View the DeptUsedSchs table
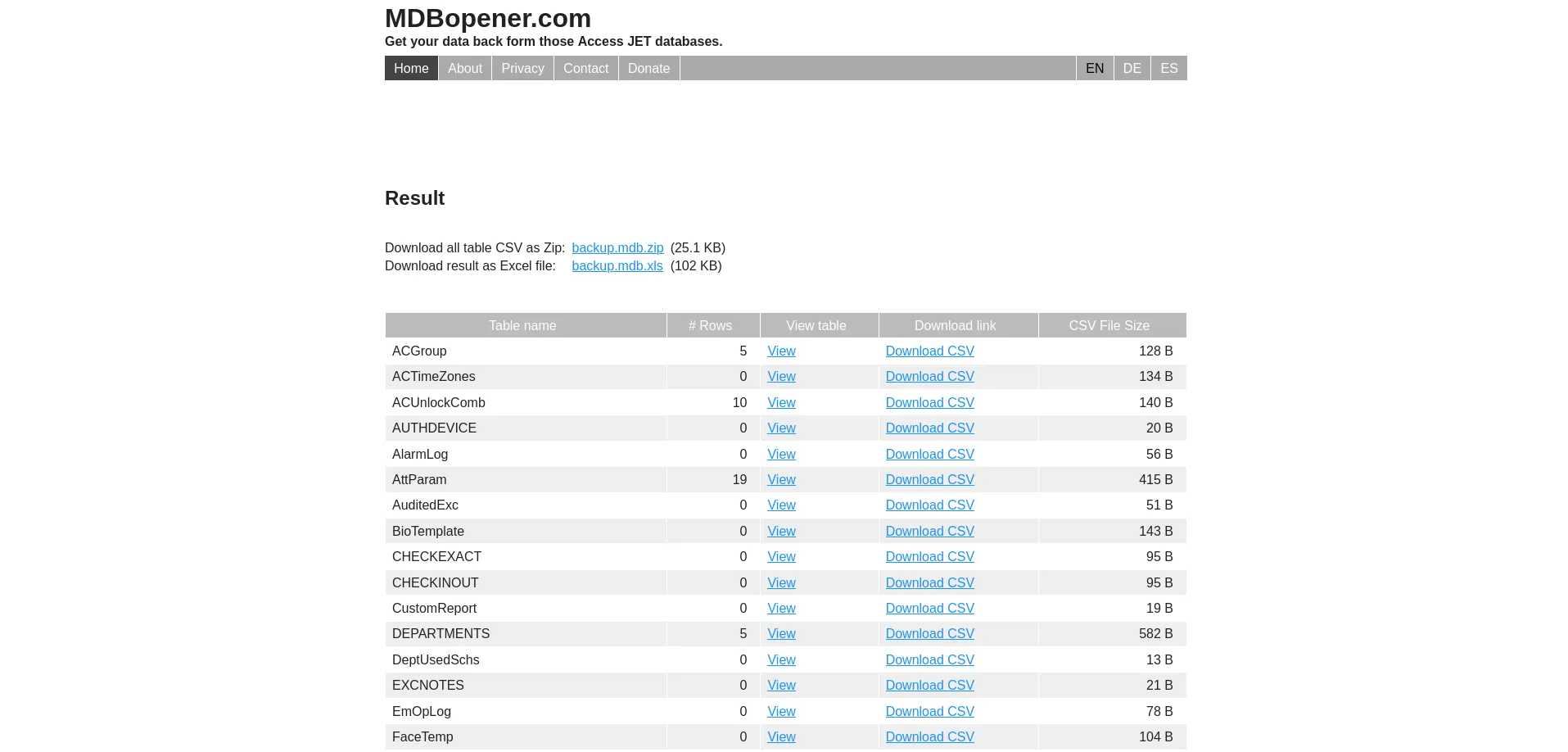The height and width of the screenshot is (752, 1568). [x=781, y=659]
